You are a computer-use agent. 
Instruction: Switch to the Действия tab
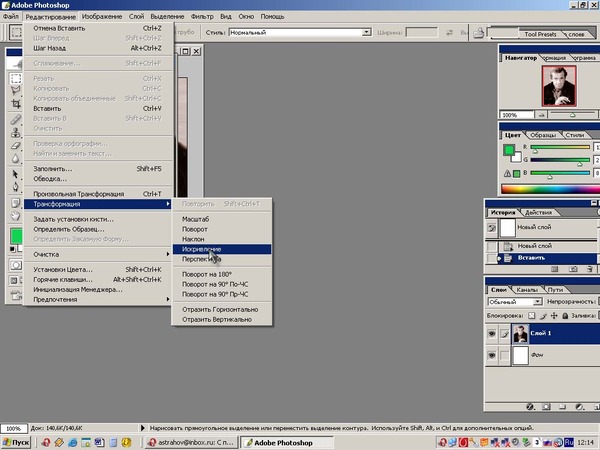tap(538, 212)
